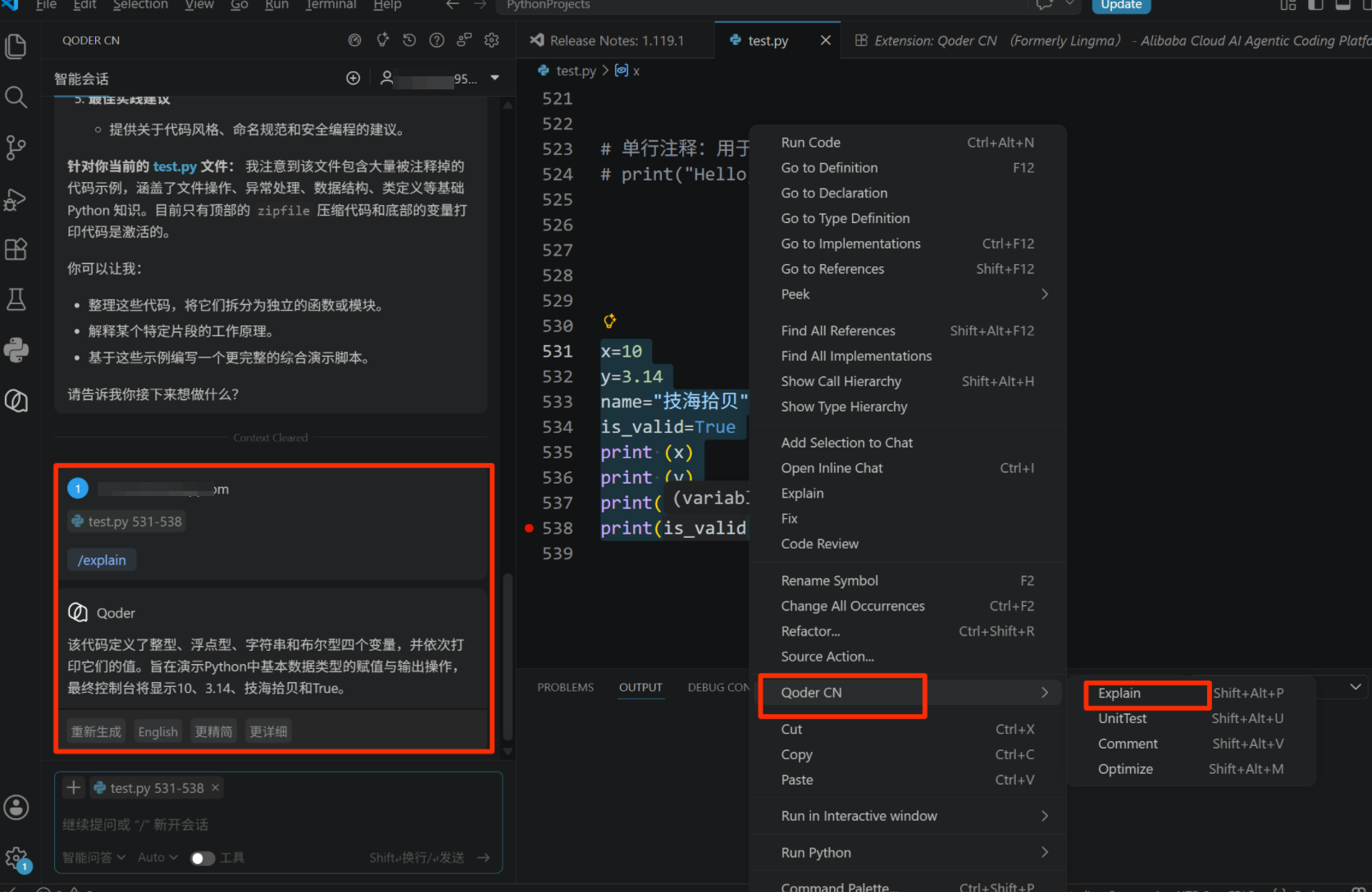The image size is (1372, 892).
Task: Expand the Peek submenu in the context menu
Action: tap(1045, 294)
